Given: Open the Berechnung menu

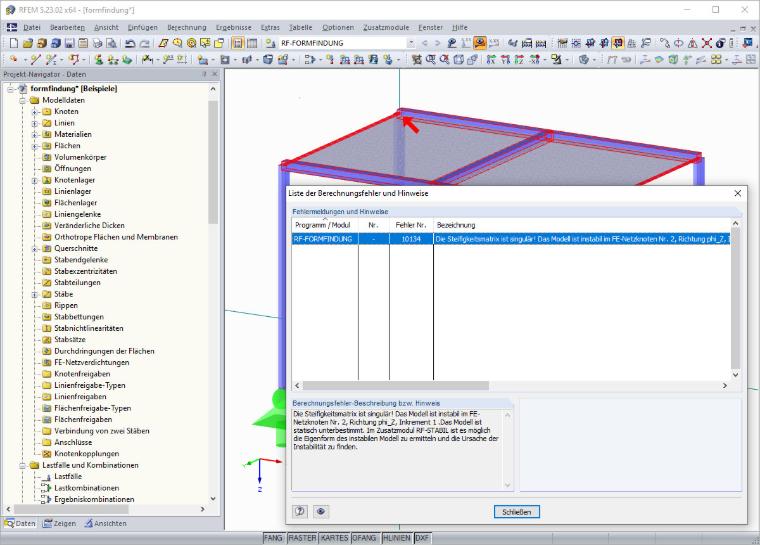Looking at the screenshot, I should [187, 28].
